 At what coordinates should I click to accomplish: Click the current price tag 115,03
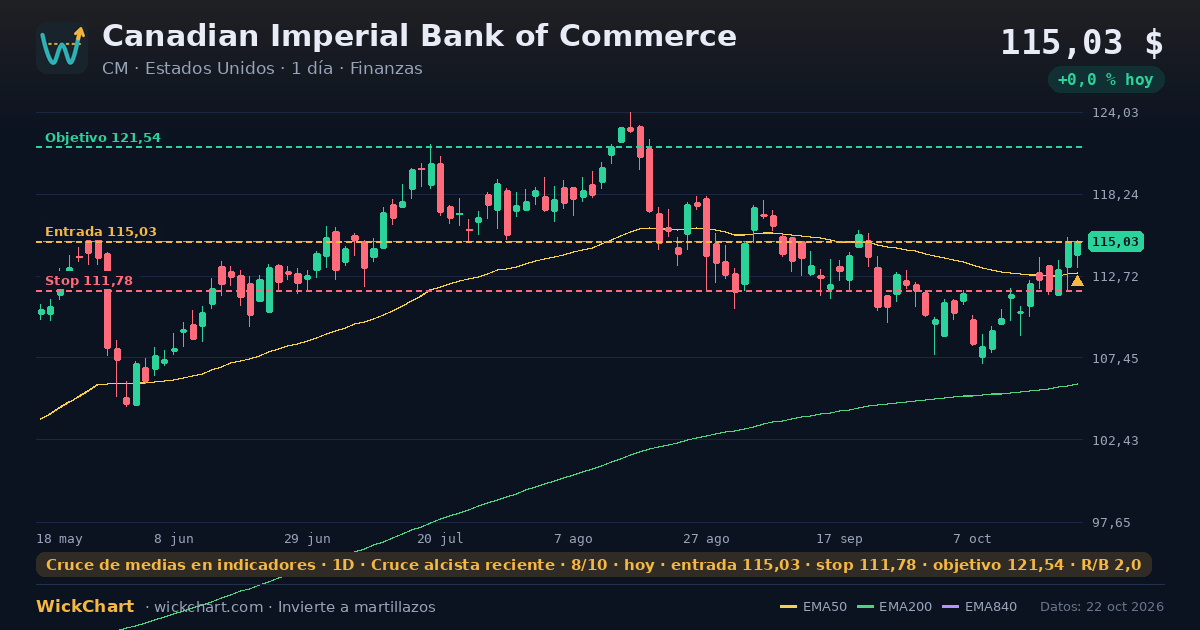[1115, 242]
